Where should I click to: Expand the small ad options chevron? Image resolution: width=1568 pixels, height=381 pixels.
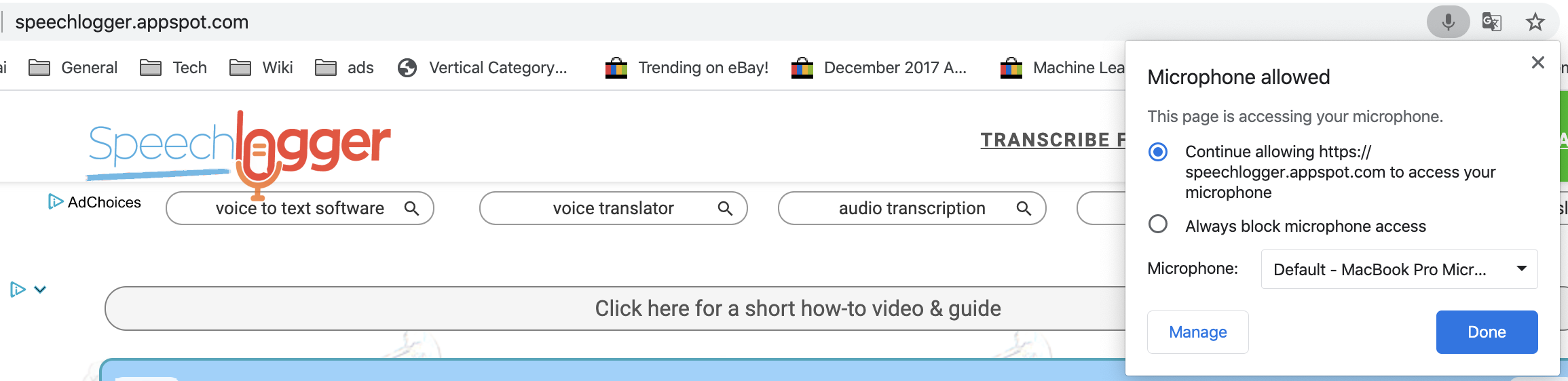[40, 290]
